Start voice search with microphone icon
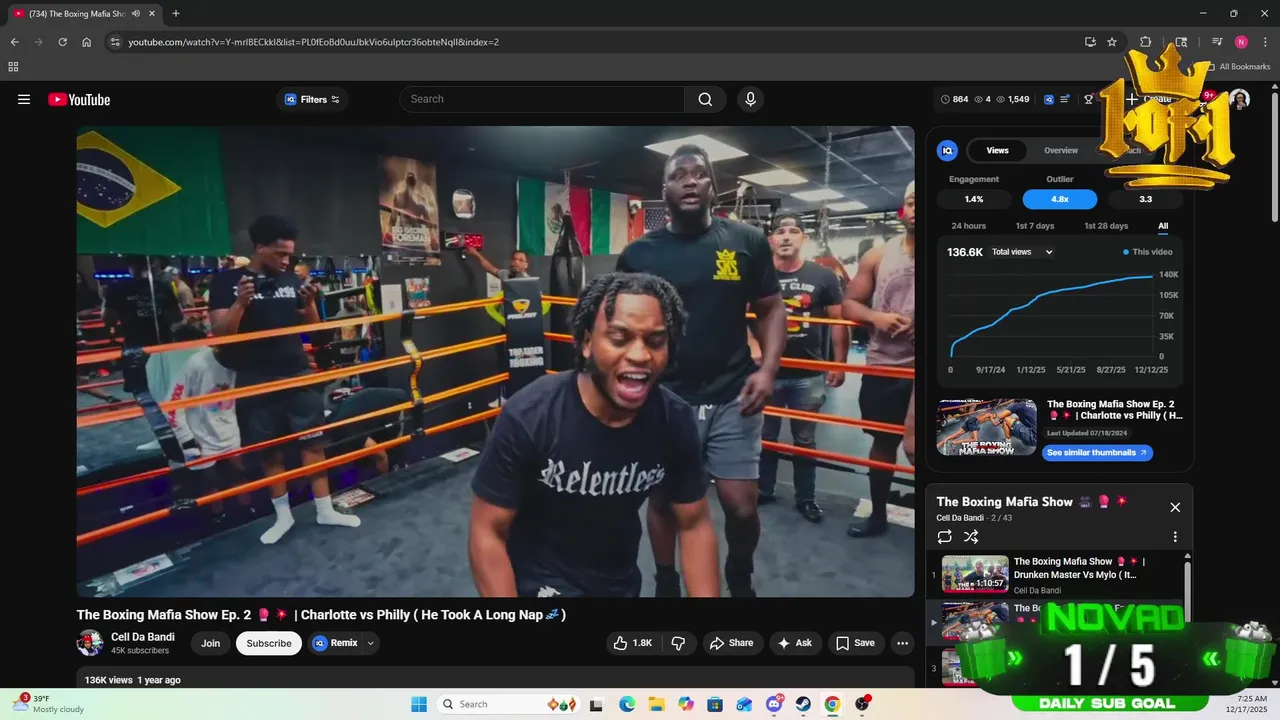1280x720 pixels. click(750, 99)
